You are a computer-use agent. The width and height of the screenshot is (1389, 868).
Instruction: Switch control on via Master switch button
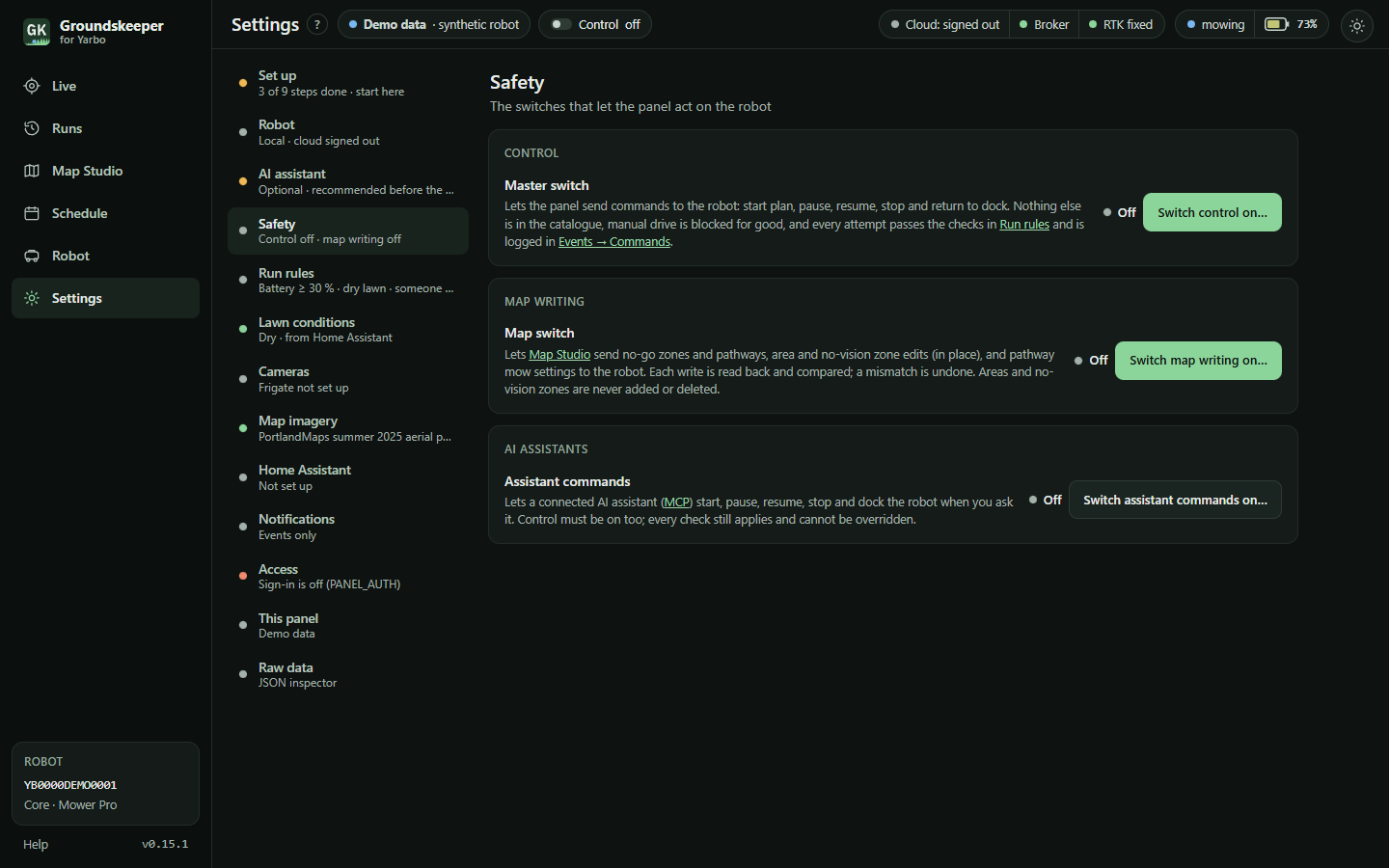pos(1212,212)
